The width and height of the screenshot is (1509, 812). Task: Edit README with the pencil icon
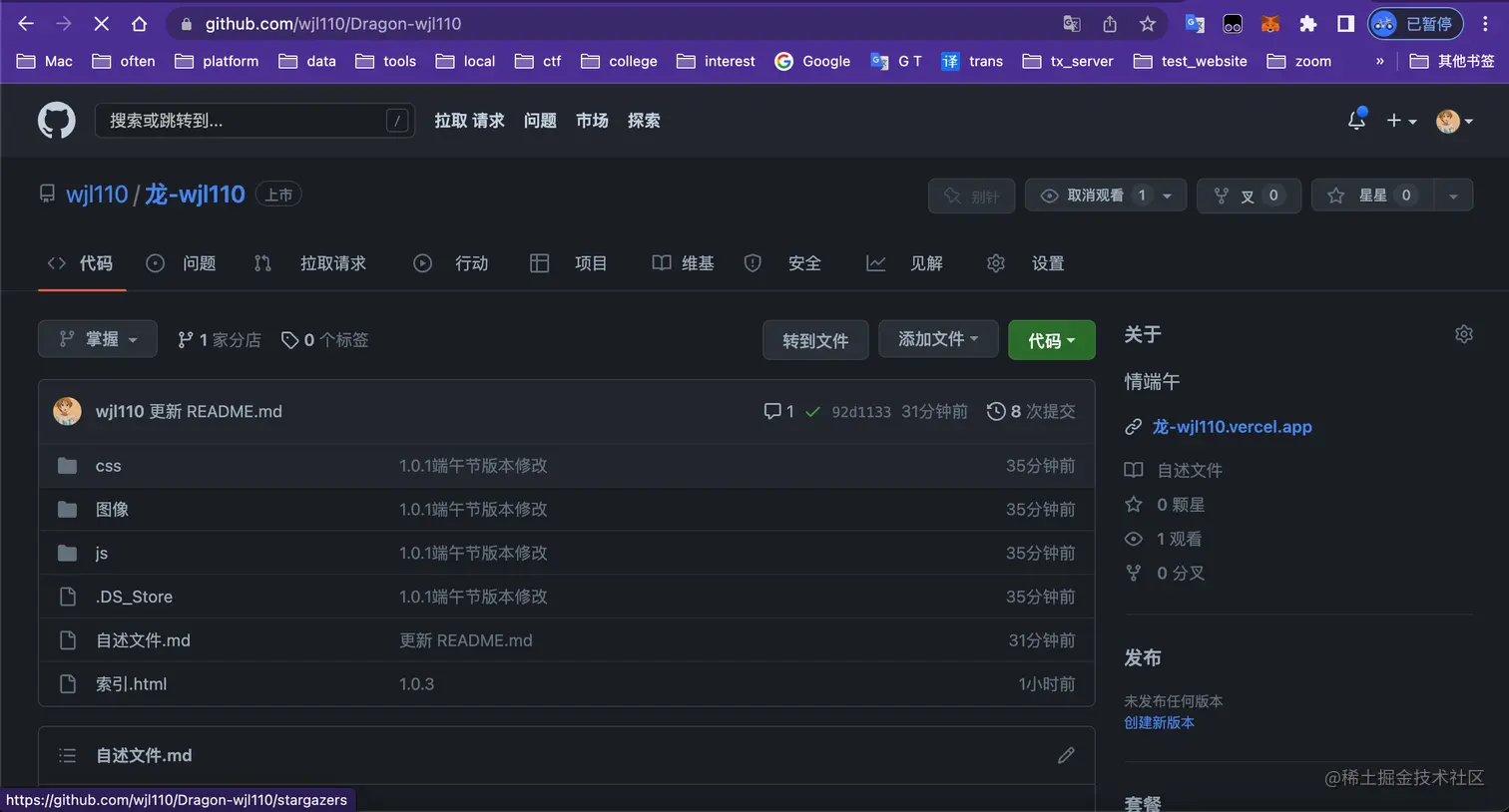tap(1066, 755)
